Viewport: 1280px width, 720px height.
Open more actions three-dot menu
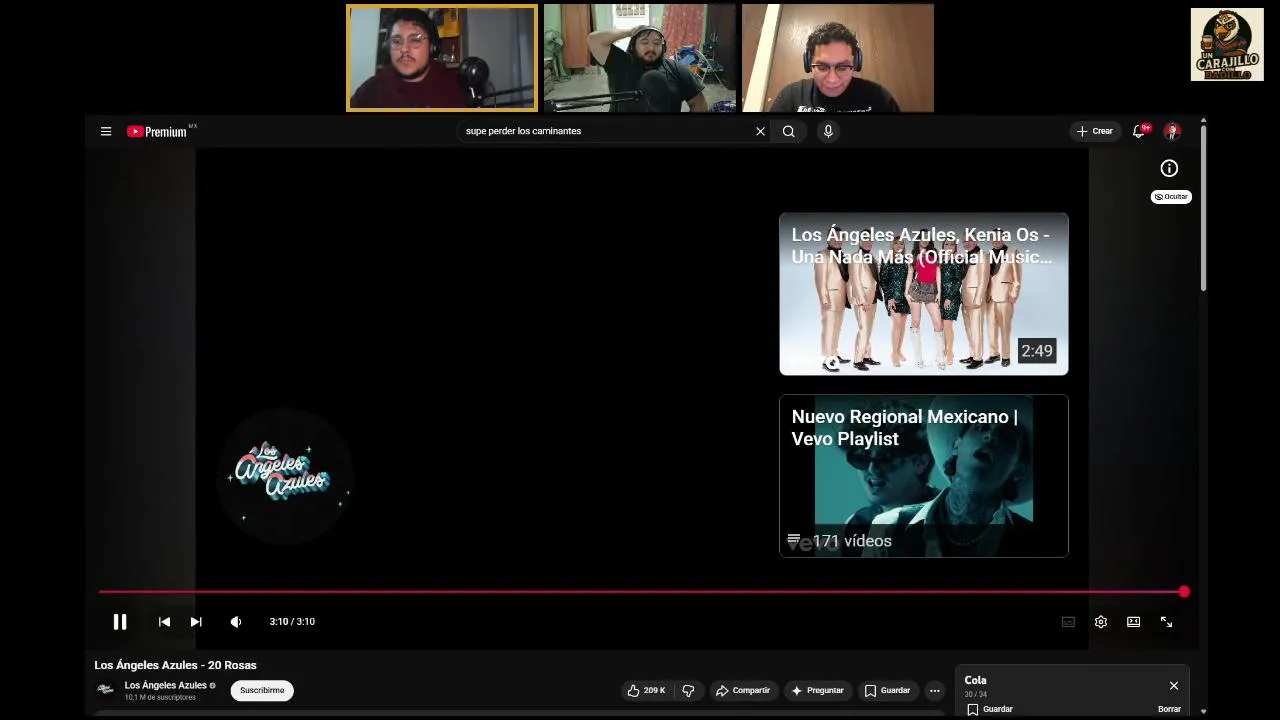[x=934, y=690]
